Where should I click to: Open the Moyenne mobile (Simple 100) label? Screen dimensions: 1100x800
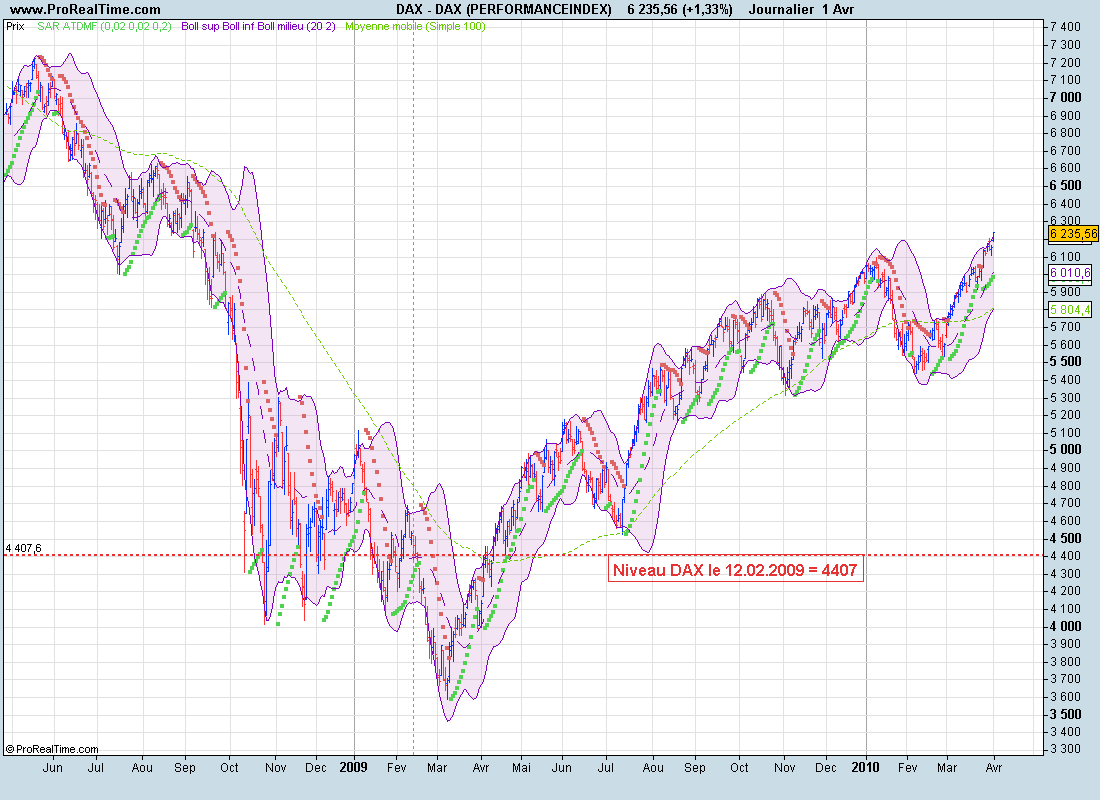[x=415, y=27]
